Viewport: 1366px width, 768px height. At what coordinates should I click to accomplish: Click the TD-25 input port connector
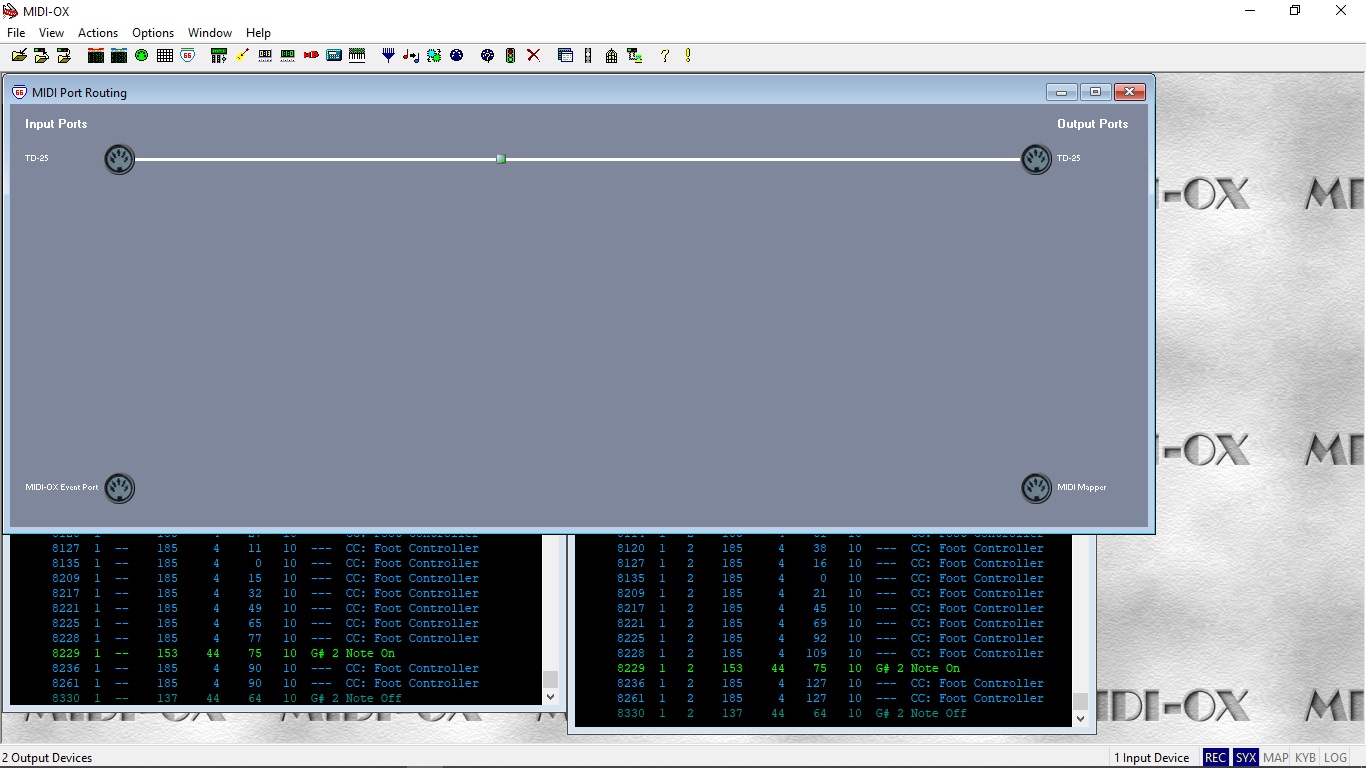[x=119, y=159]
